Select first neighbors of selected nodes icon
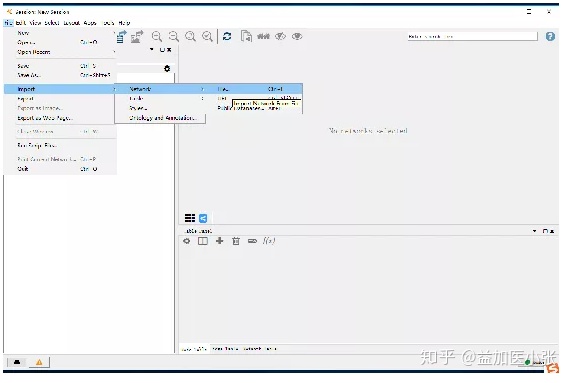Screen dimensions: 571x383 pos(263,36)
